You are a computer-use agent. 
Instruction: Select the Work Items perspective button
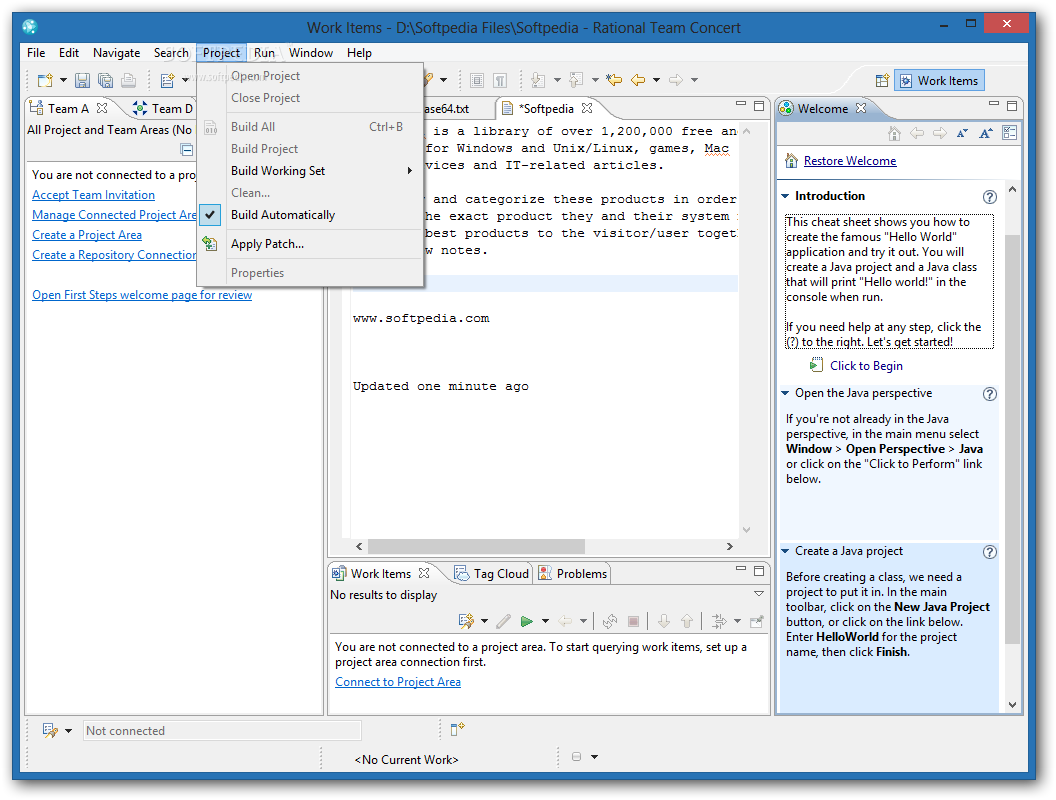tap(939, 81)
